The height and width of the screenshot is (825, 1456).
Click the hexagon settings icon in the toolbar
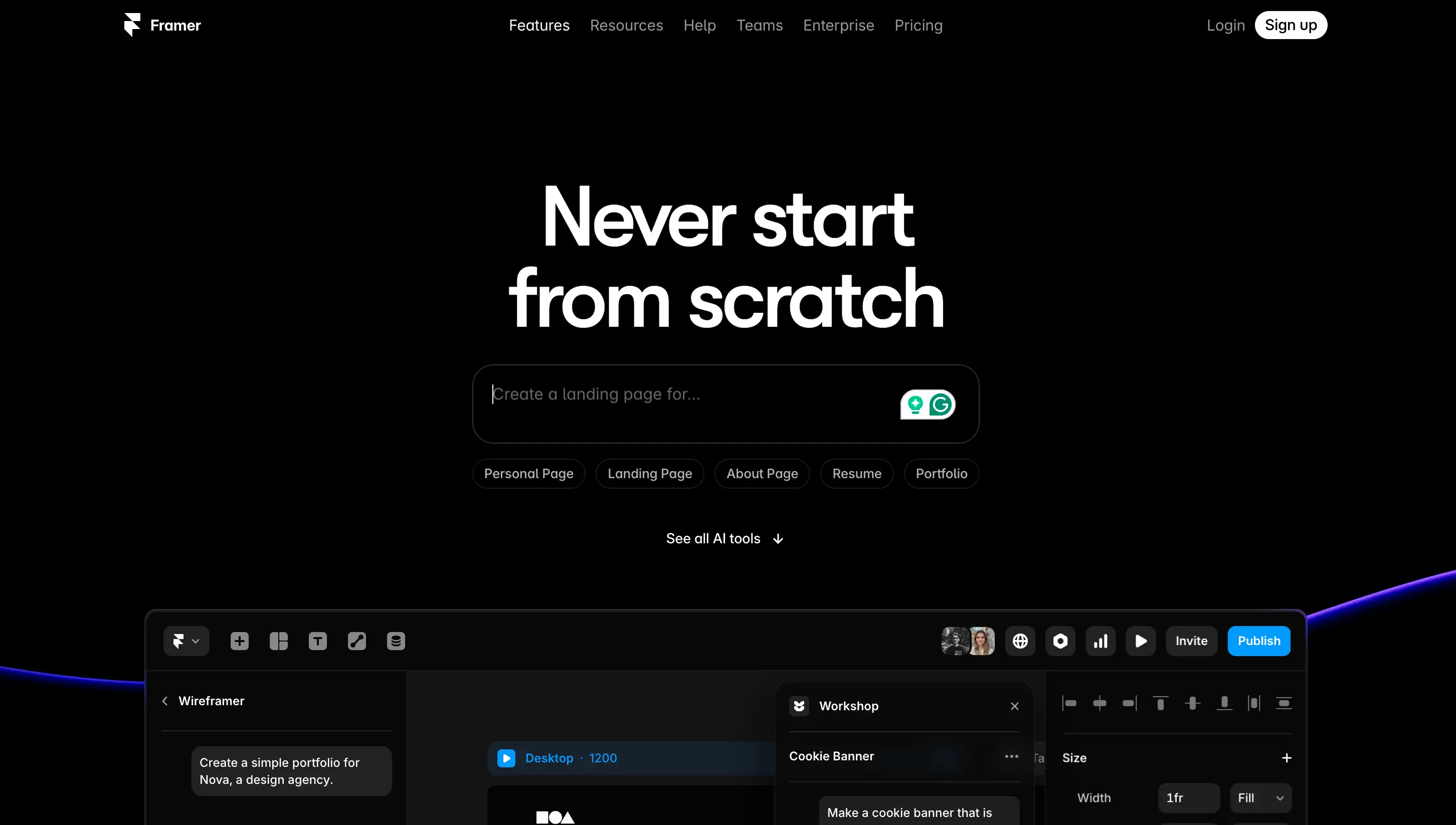click(x=1060, y=641)
